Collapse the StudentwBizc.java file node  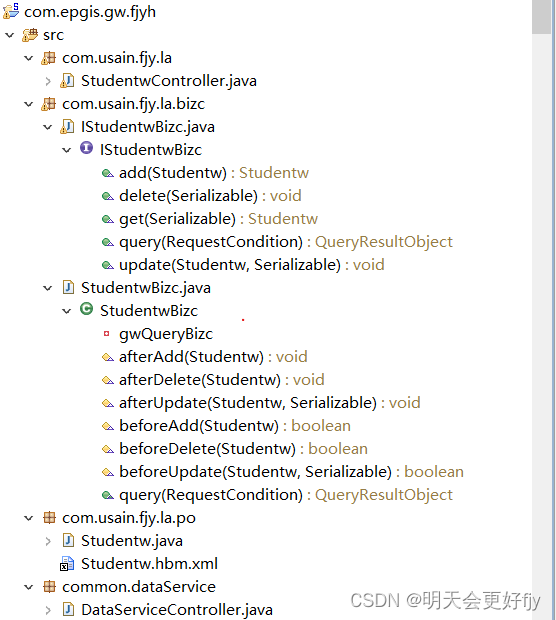point(47,288)
